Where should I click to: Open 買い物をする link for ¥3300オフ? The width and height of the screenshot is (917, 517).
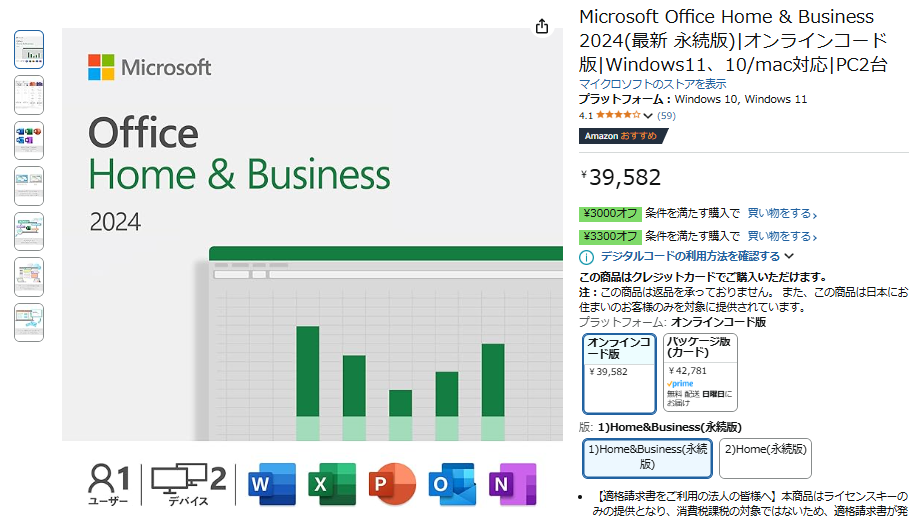pyautogui.click(x=782, y=236)
